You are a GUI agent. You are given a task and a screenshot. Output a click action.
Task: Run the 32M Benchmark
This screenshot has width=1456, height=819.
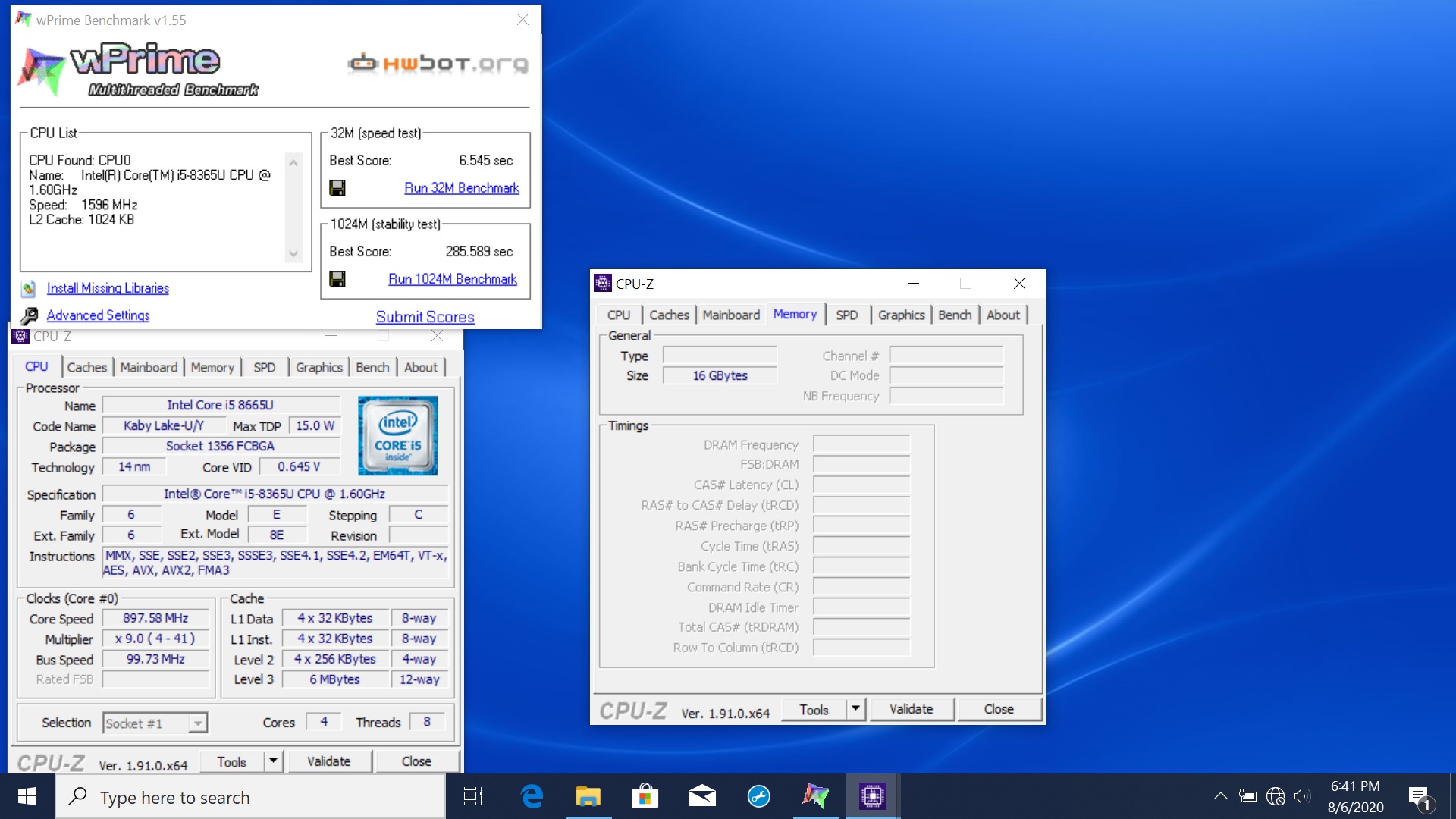(x=461, y=188)
